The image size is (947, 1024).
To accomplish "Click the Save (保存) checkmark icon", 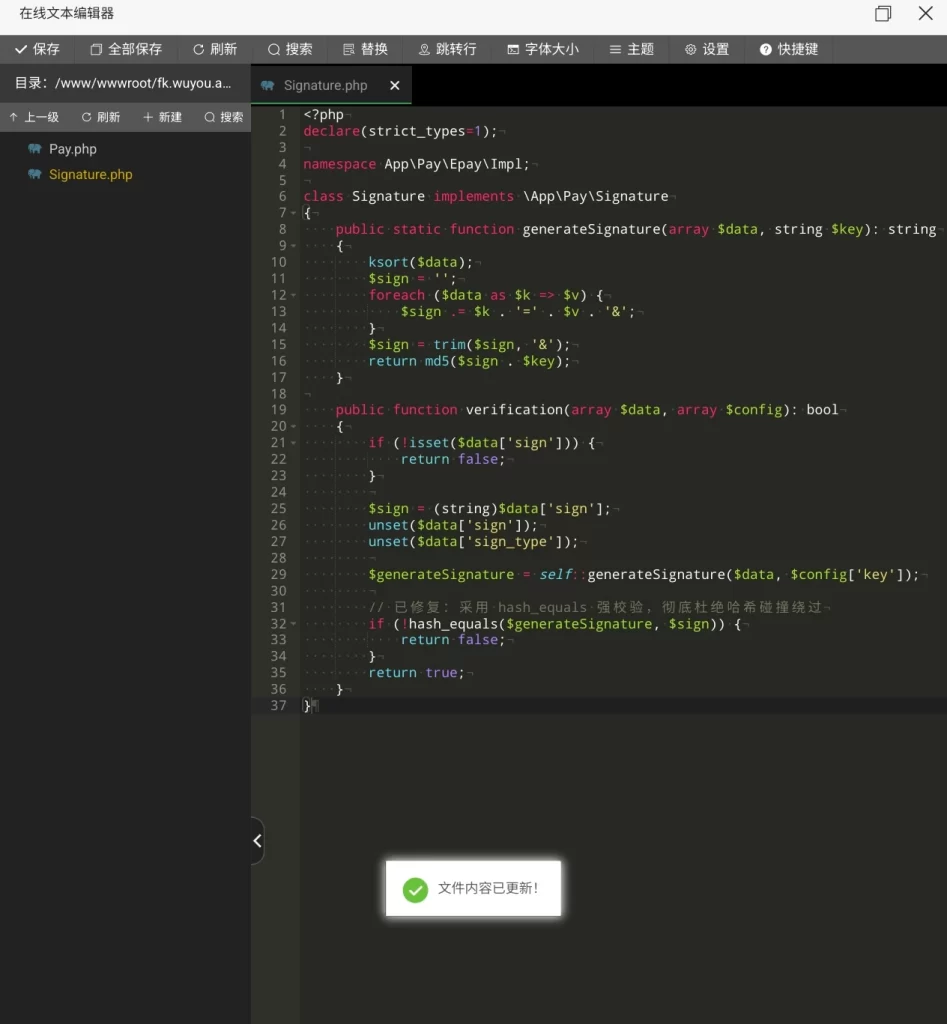I will coord(21,49).
